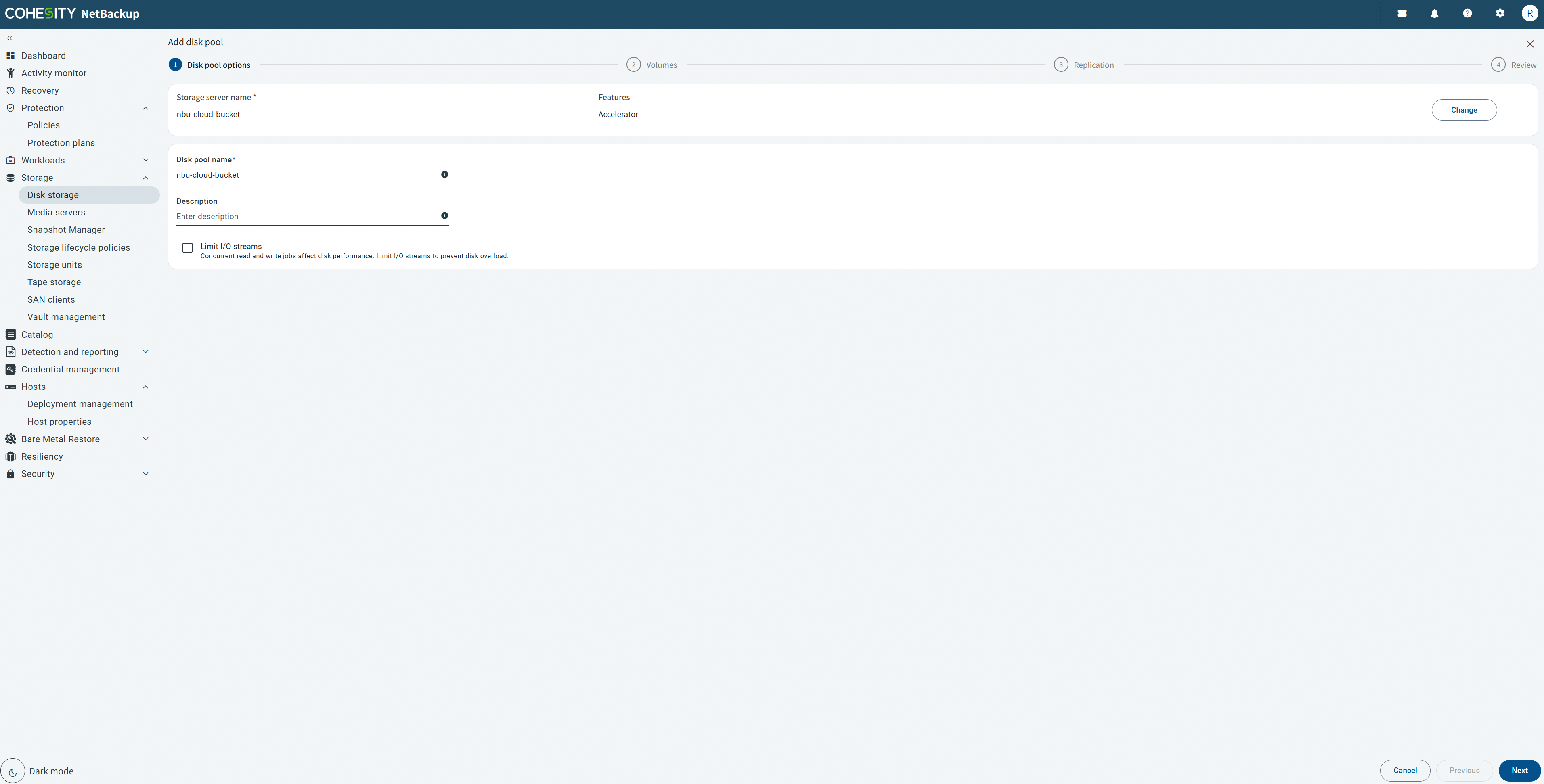Click the Previous button
Image resolution: width=1544 pixels, height=784 pixels.
point(1464,771)
